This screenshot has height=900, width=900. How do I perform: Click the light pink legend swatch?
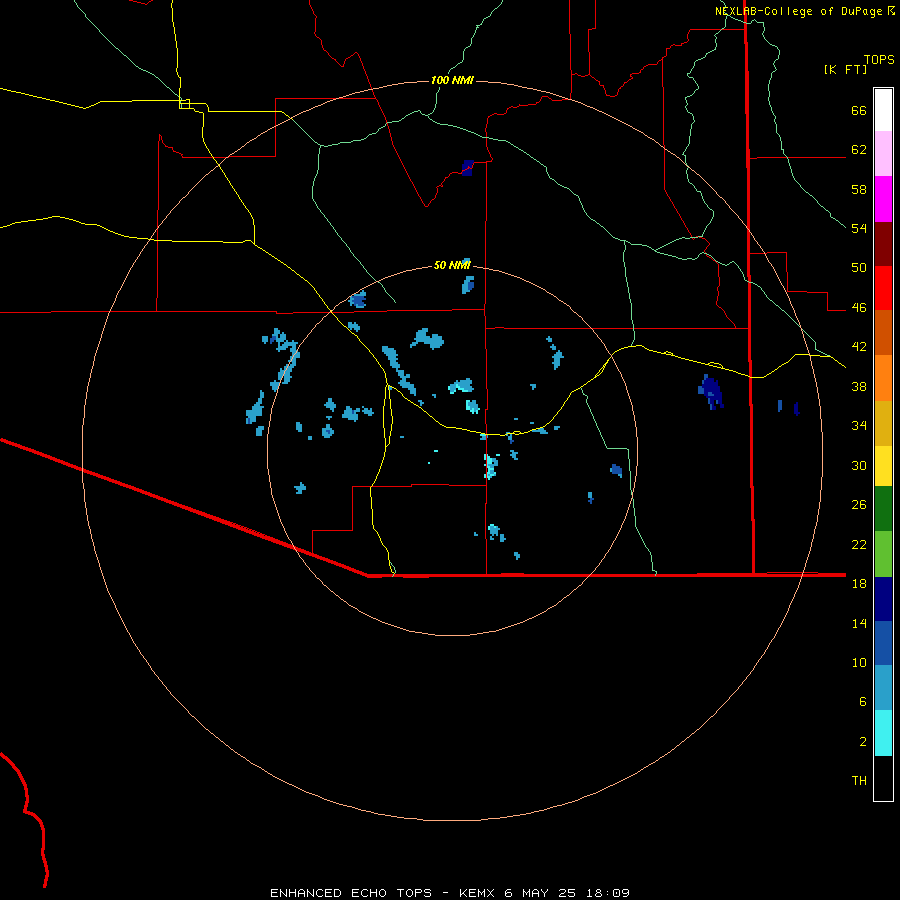click(883, 154)
